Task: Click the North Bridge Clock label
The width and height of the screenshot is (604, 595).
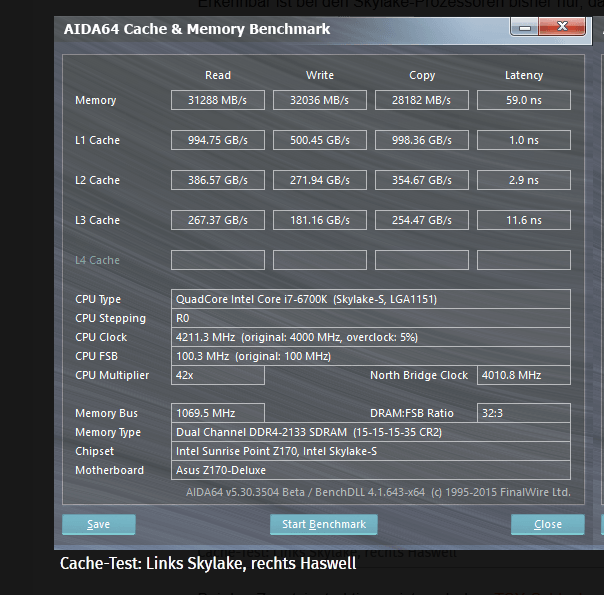Action: (x=419, y=375)
